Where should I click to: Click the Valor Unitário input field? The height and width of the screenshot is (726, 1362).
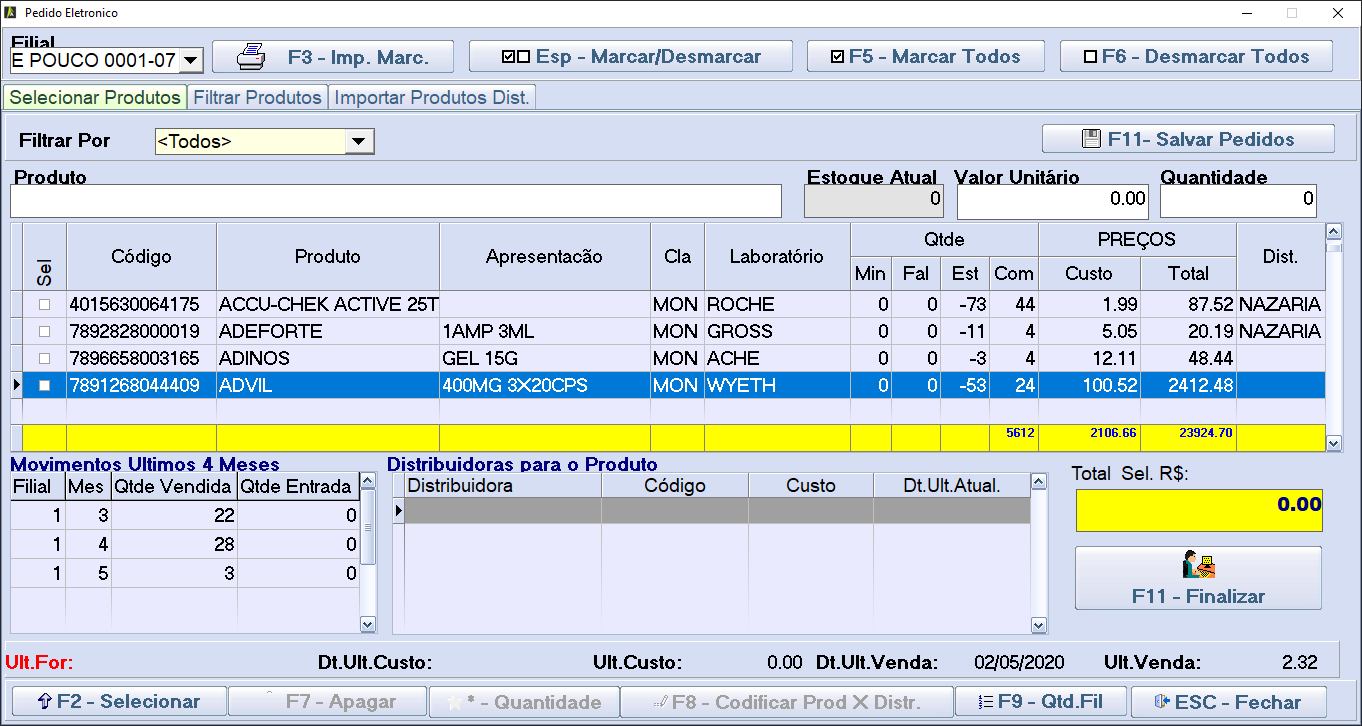coord(1054,201)
